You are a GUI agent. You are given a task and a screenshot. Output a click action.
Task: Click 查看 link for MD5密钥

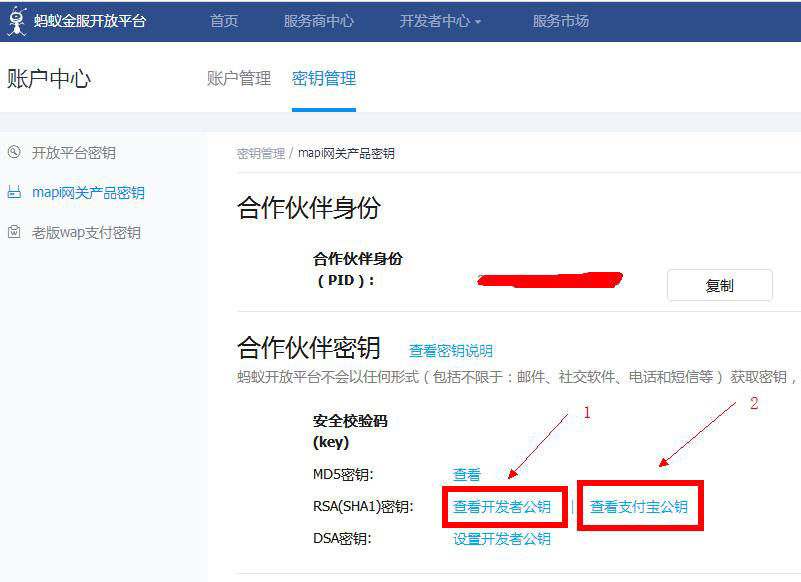coord(466,474)
